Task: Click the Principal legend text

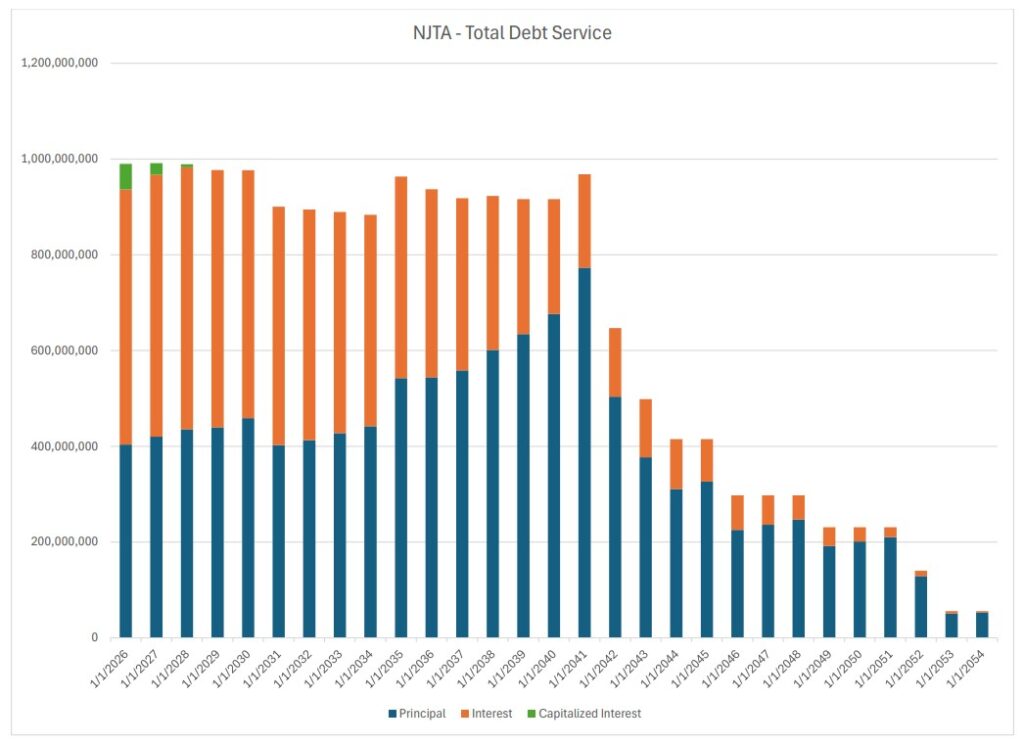Action: click(x=423, y=714)
